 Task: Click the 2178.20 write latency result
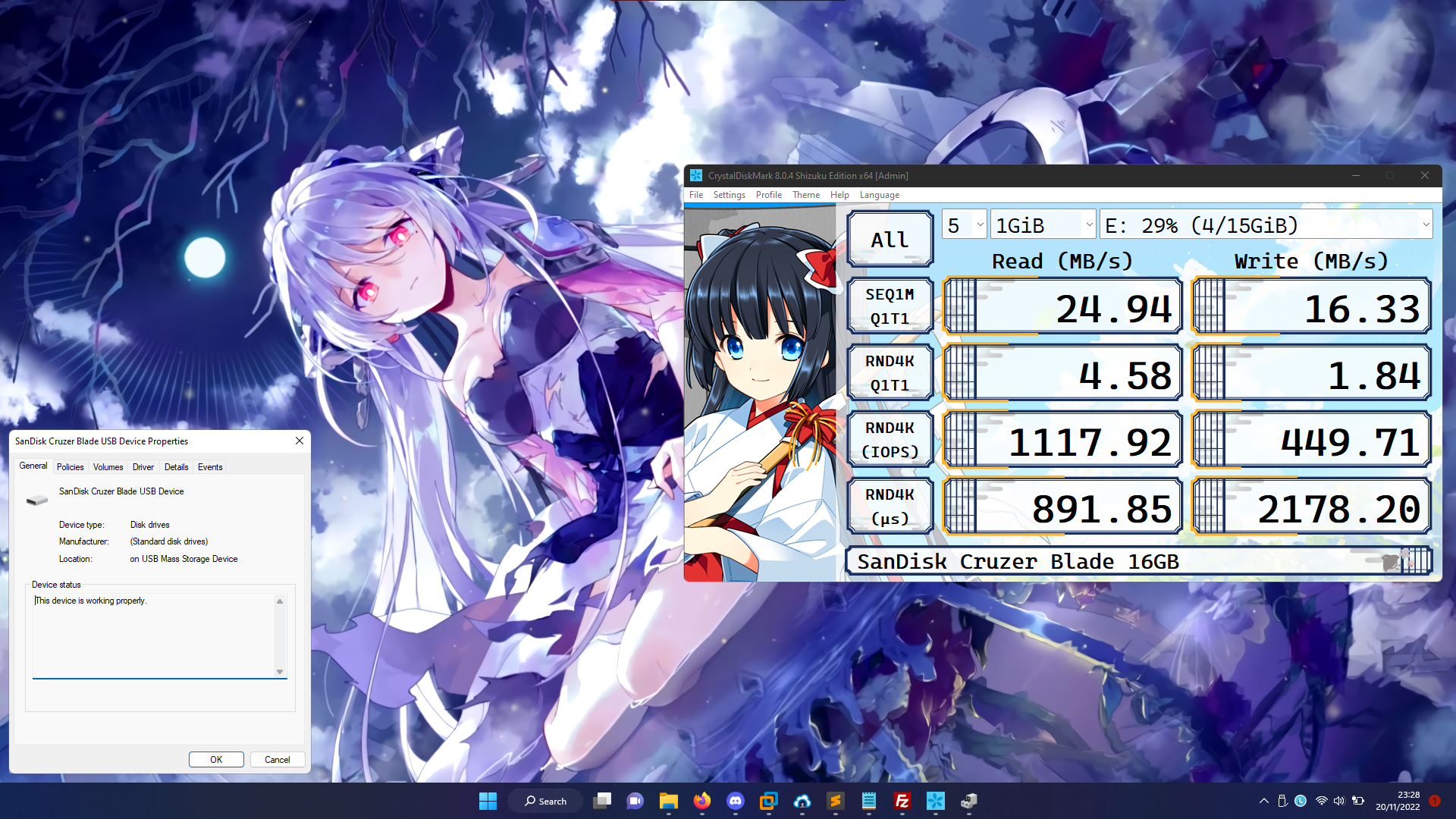coord(1311,507)
